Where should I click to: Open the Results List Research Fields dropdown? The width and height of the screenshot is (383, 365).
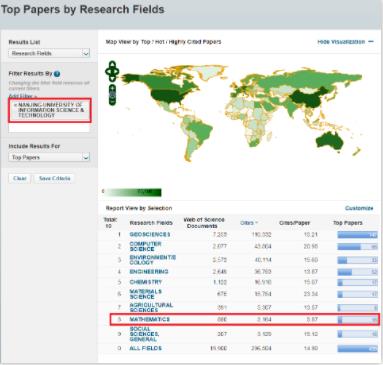(x=49, y=53)
